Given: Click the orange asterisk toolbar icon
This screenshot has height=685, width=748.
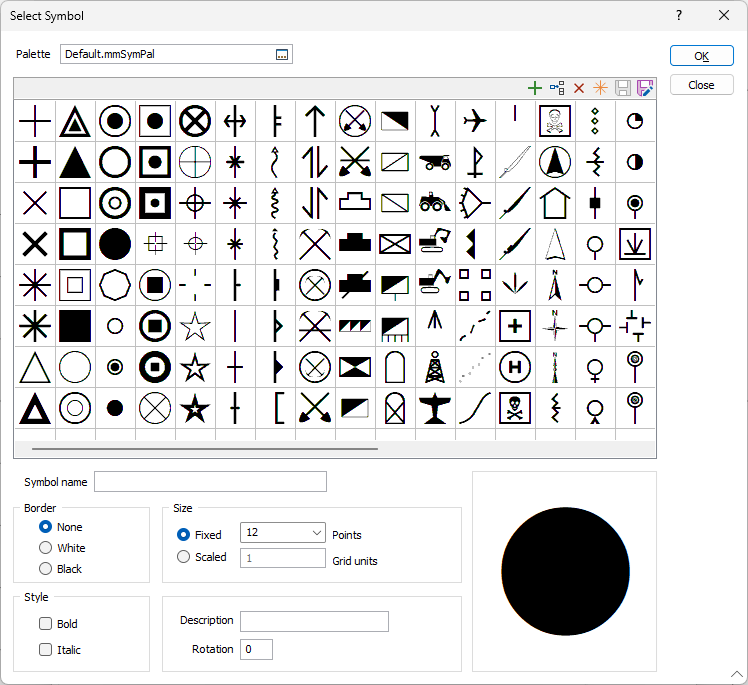Looking at the screenshot, I should 601,88.
